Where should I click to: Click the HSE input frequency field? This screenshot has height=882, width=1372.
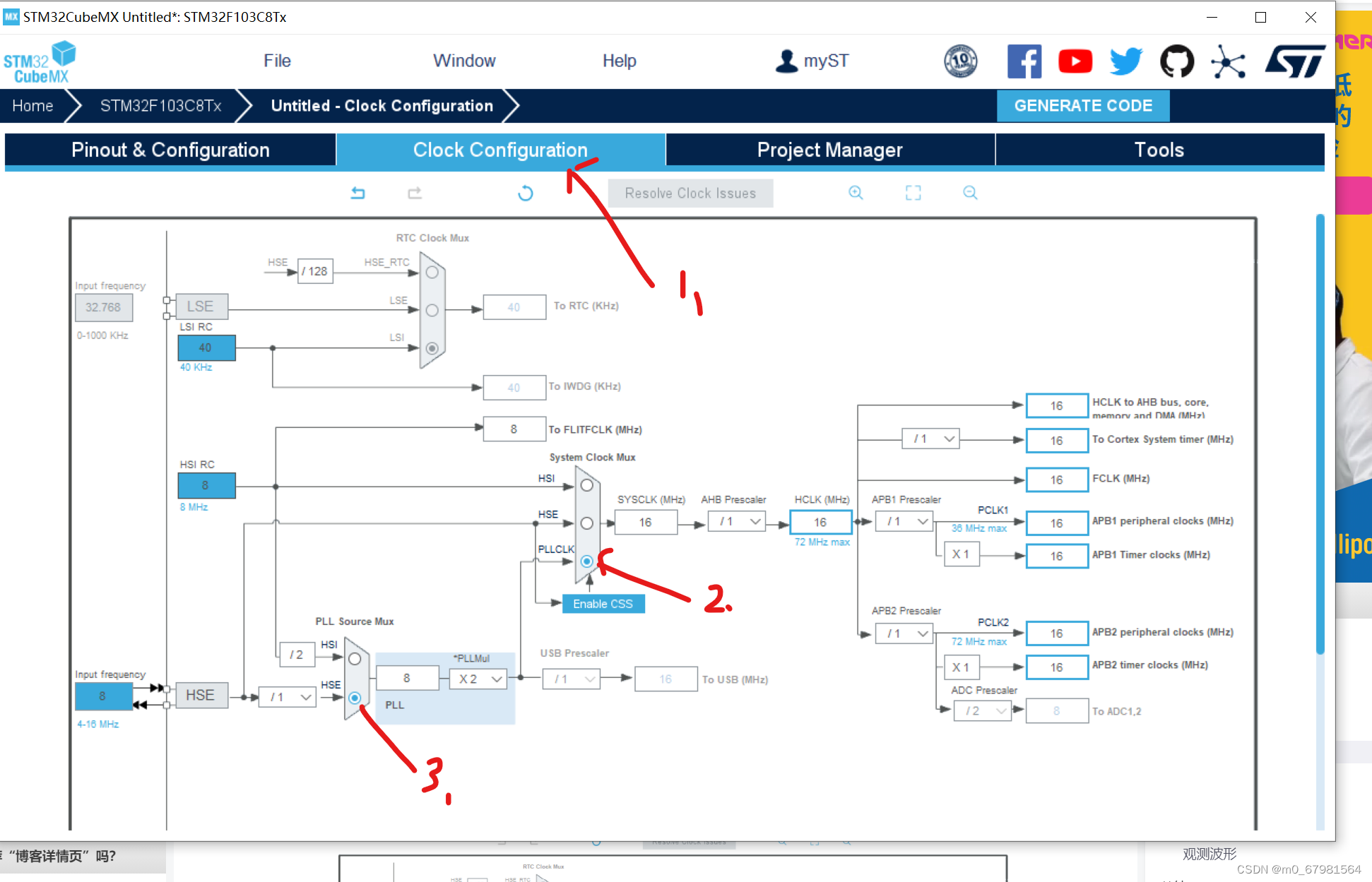pos(103,696)
